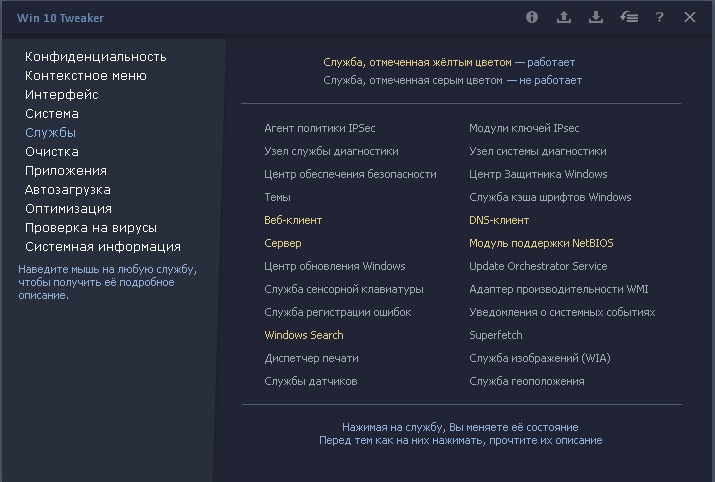Close the Win 10 Tweaker window
The image size is (715, 482).
[690, 17]
